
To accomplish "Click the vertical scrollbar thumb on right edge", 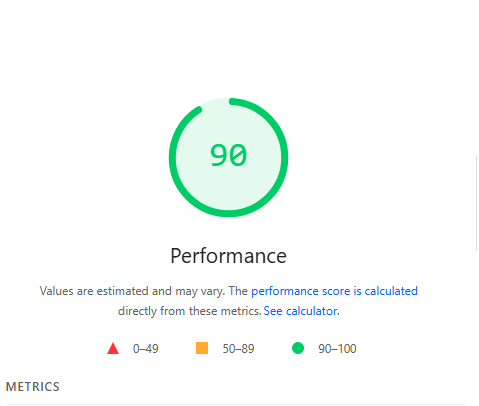I will pos(477,203).
